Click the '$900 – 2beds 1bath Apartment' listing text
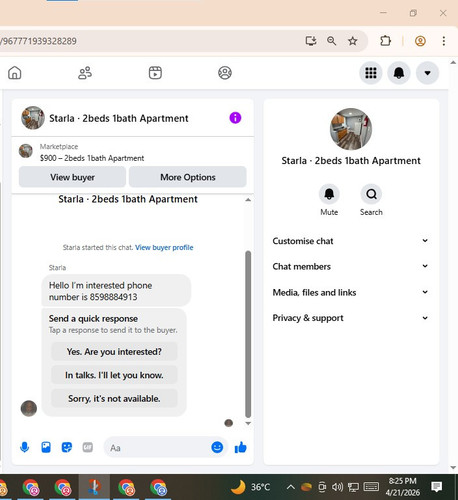458x500 pixels. [x=92, y=158]
